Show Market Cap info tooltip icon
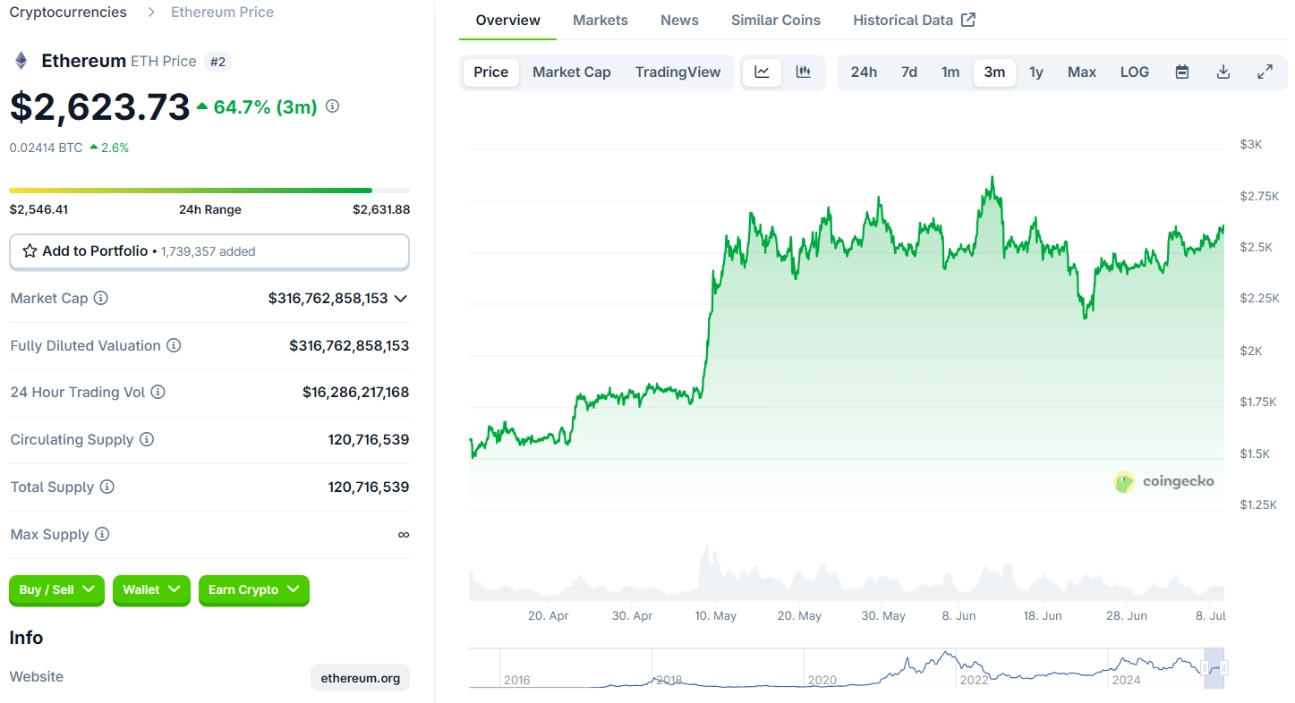Image resolution: width=1295 pixels, height=703 pixels. point(101,298)
